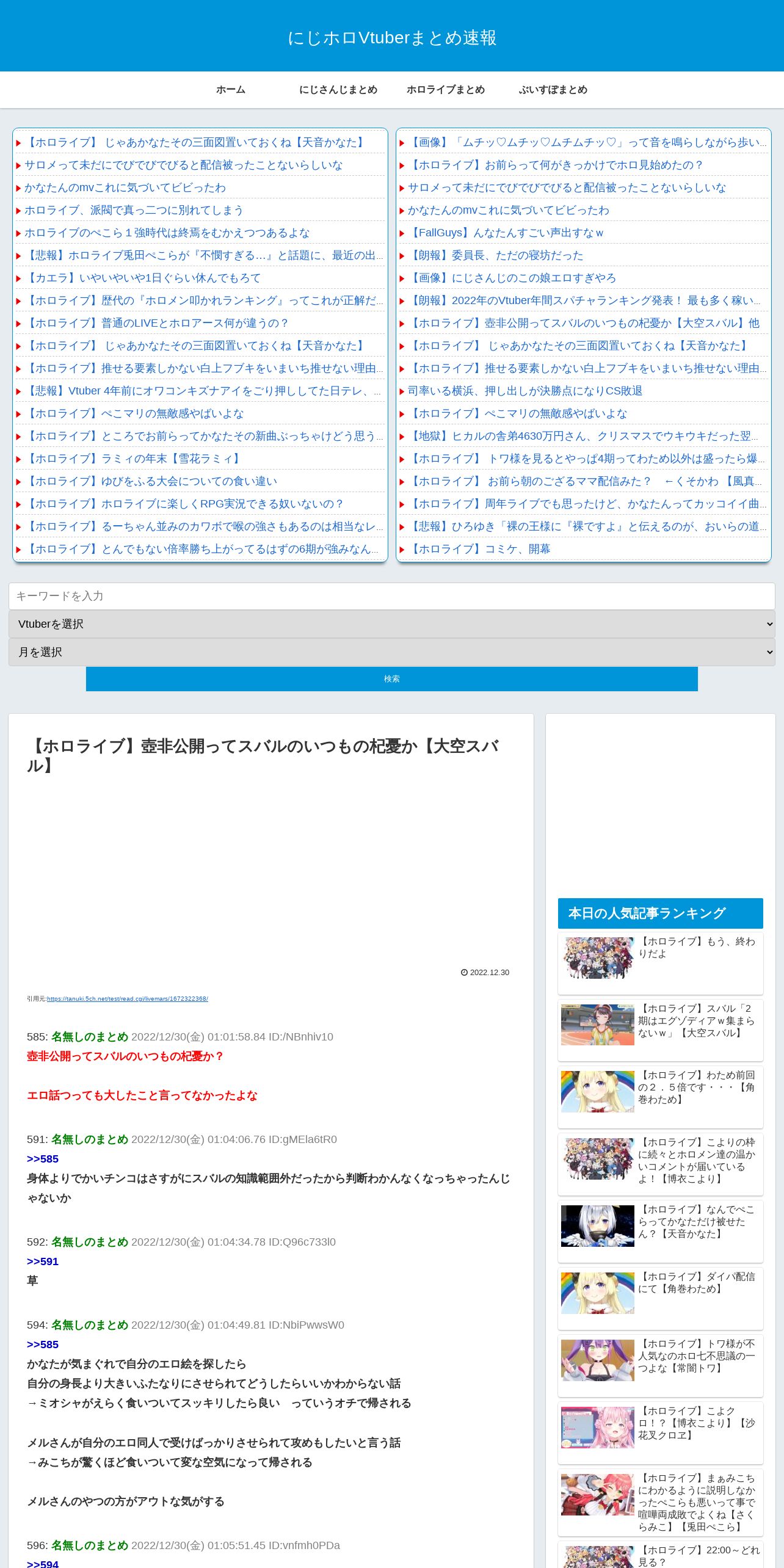Open the コミケ、開幕 article link
The image size is (784, 1568).
point(479,549)
